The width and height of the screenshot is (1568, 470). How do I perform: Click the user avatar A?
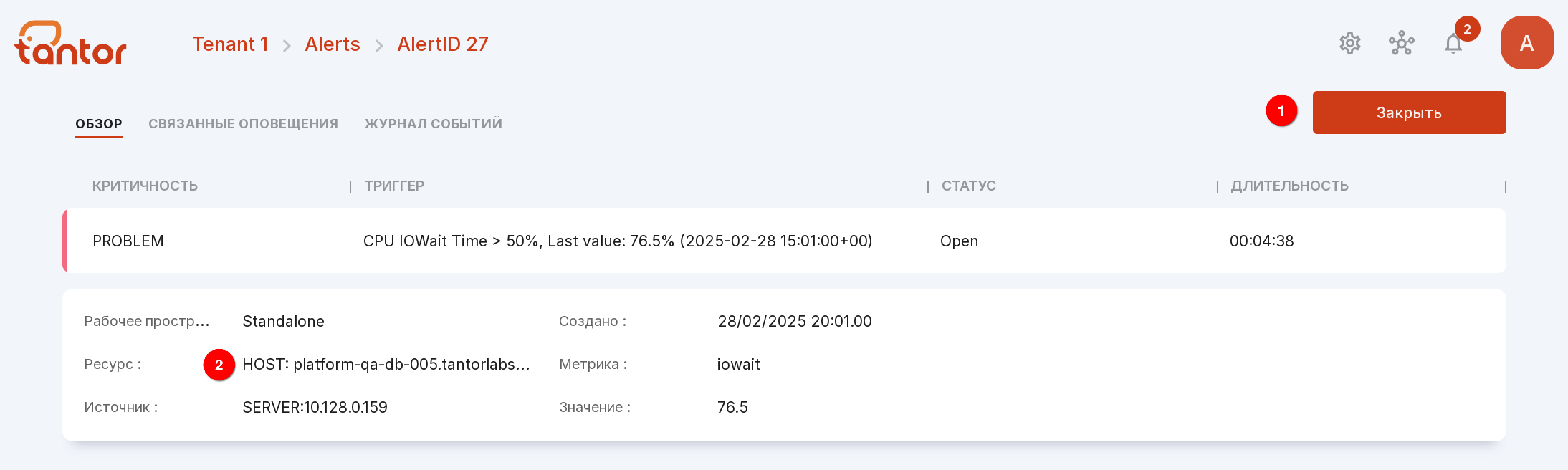click(x=1526, y=43)
